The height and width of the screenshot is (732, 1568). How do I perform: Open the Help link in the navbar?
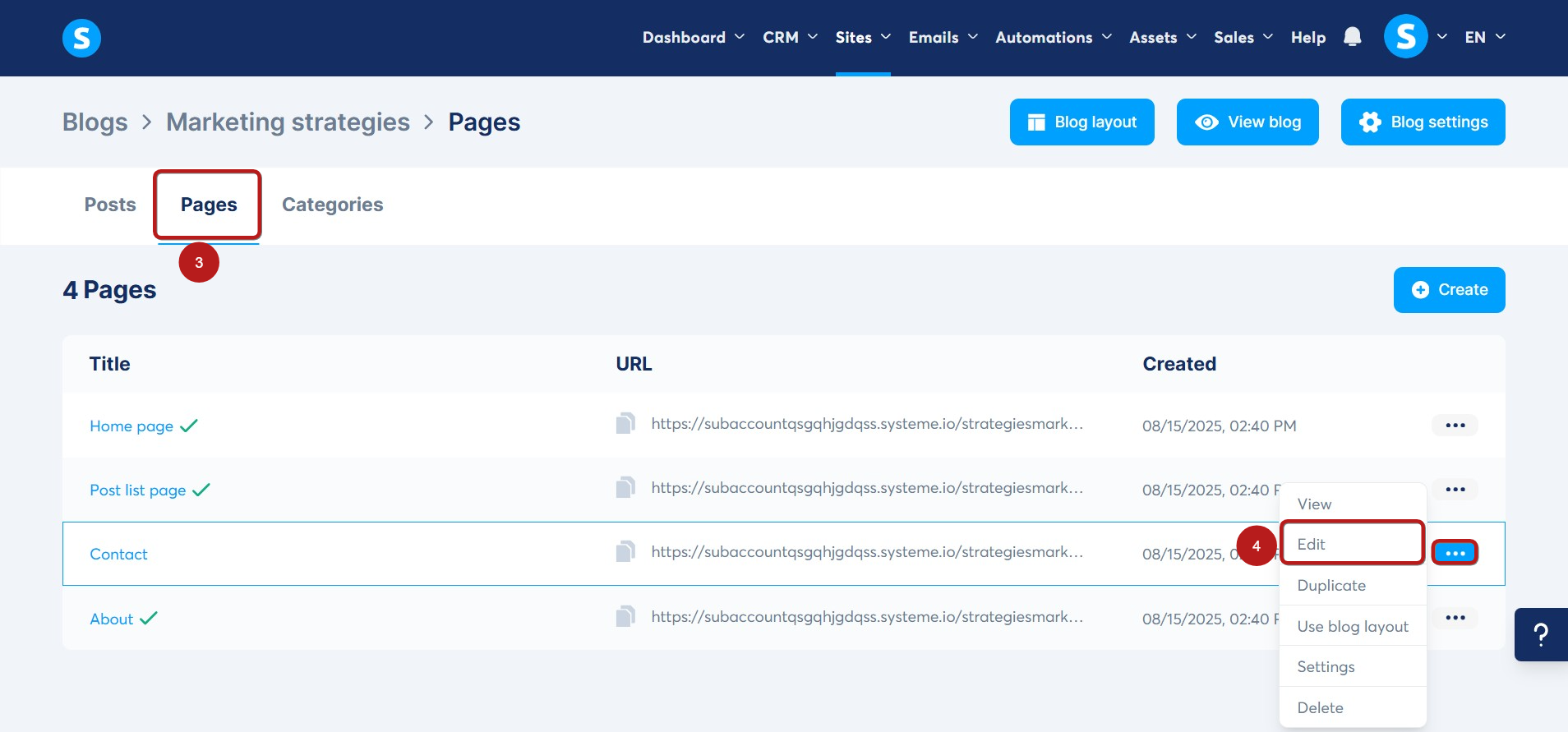(1308, 37)
